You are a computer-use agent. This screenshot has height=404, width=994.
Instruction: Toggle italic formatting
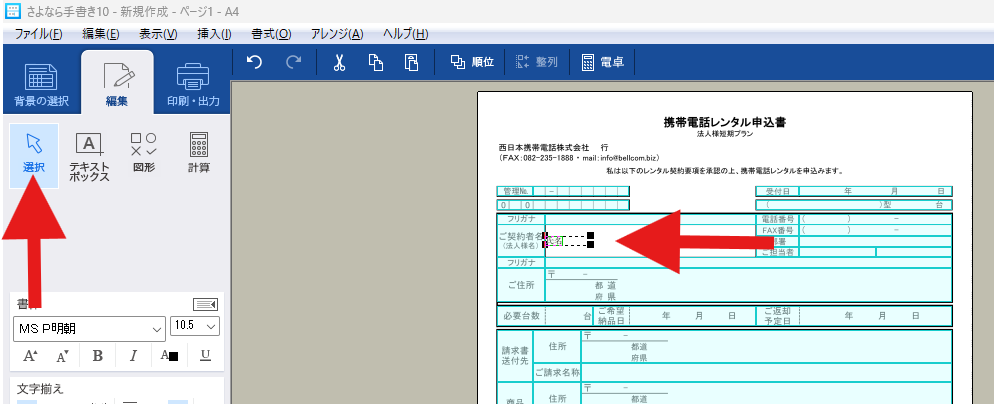(x=133, y=355)
